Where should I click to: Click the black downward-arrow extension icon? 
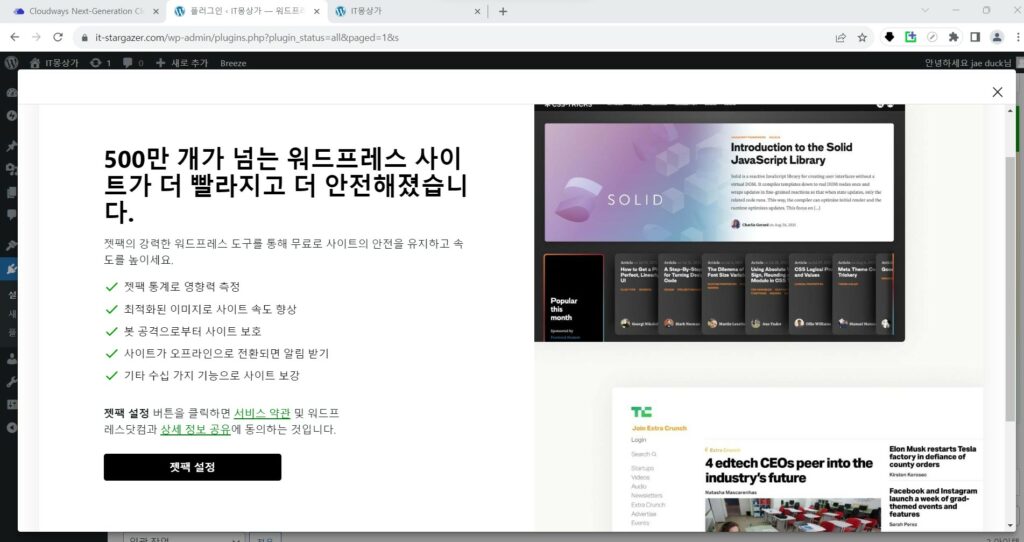coord(889,37)
